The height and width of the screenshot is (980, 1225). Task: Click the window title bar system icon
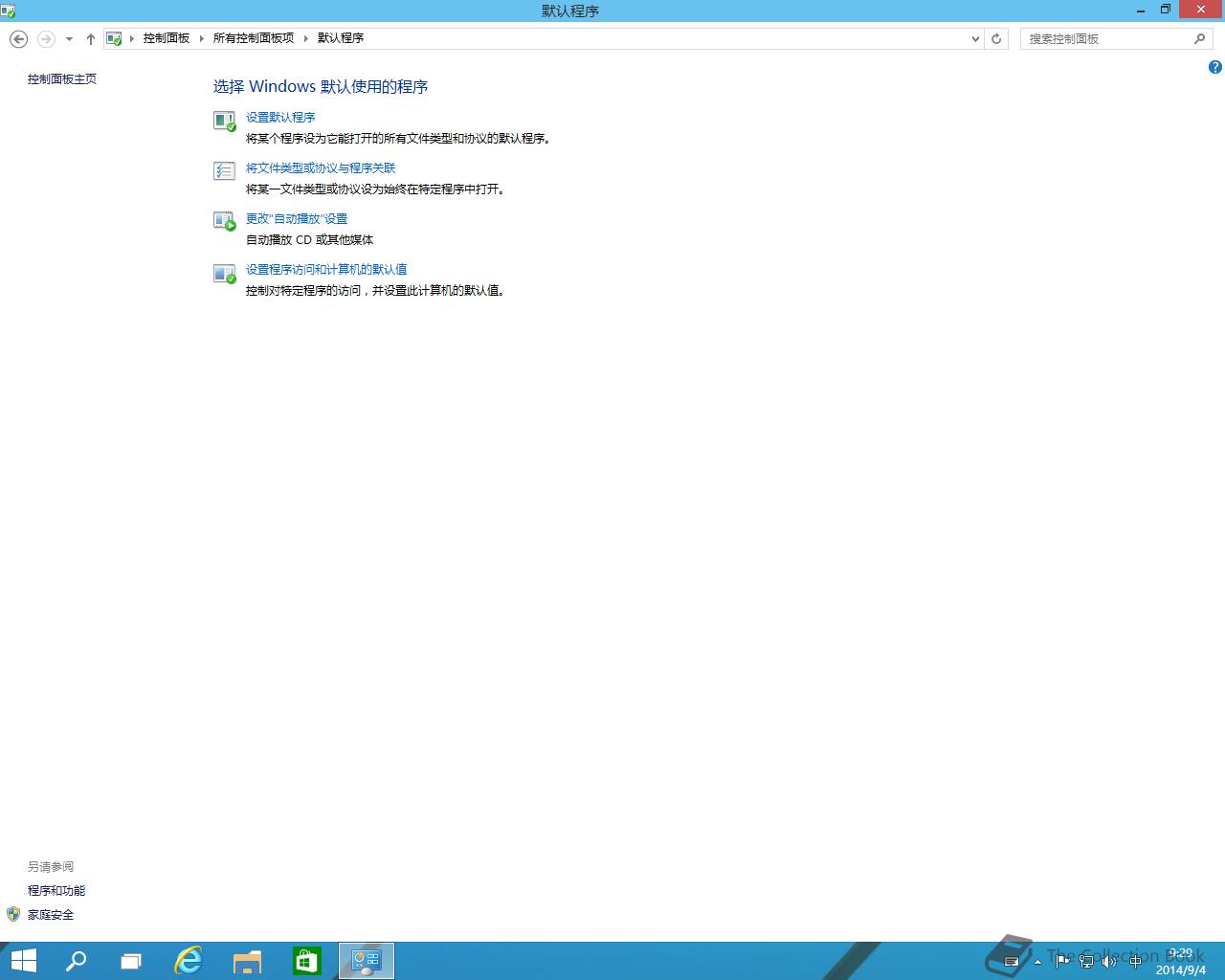(8, 11)
